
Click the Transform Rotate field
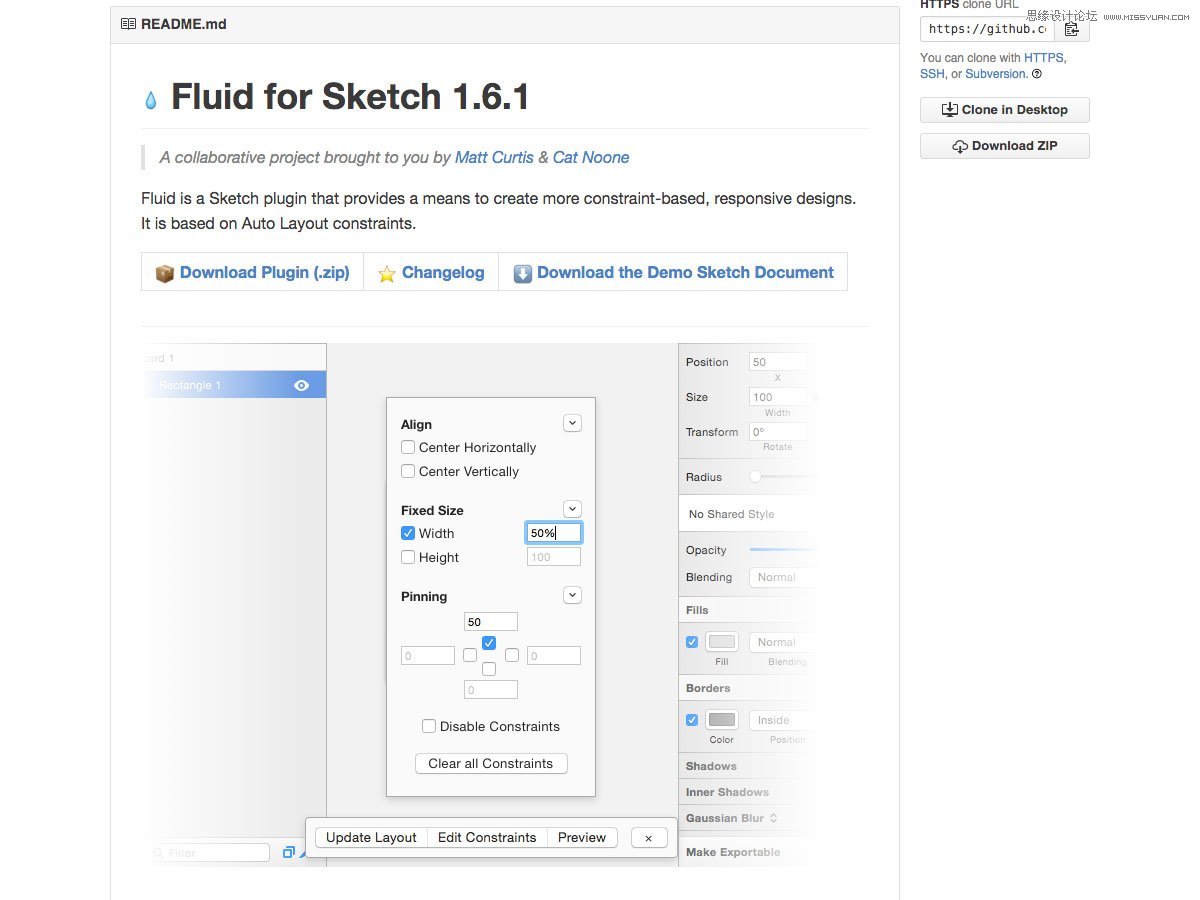(x=778, y=432)
